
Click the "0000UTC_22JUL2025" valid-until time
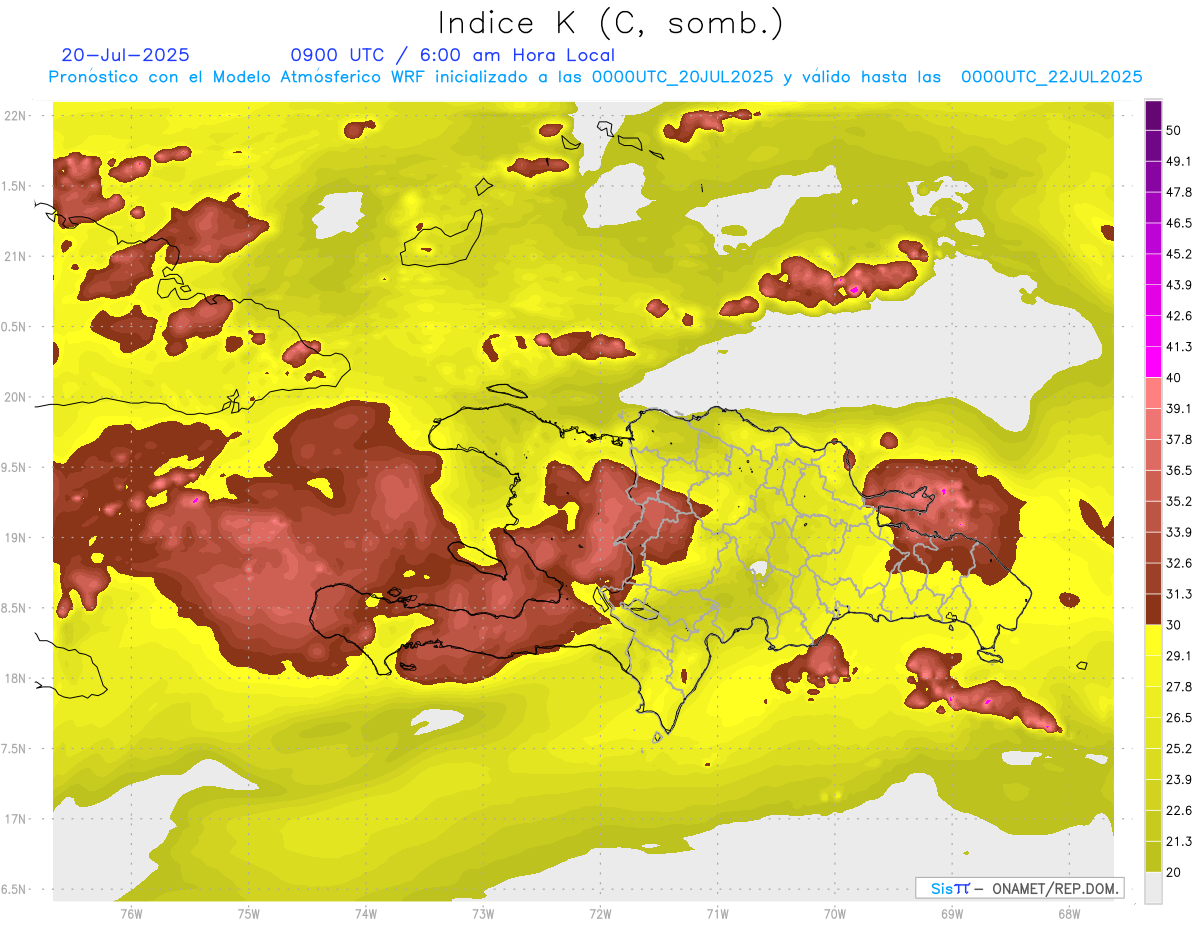coord(1052,77)
